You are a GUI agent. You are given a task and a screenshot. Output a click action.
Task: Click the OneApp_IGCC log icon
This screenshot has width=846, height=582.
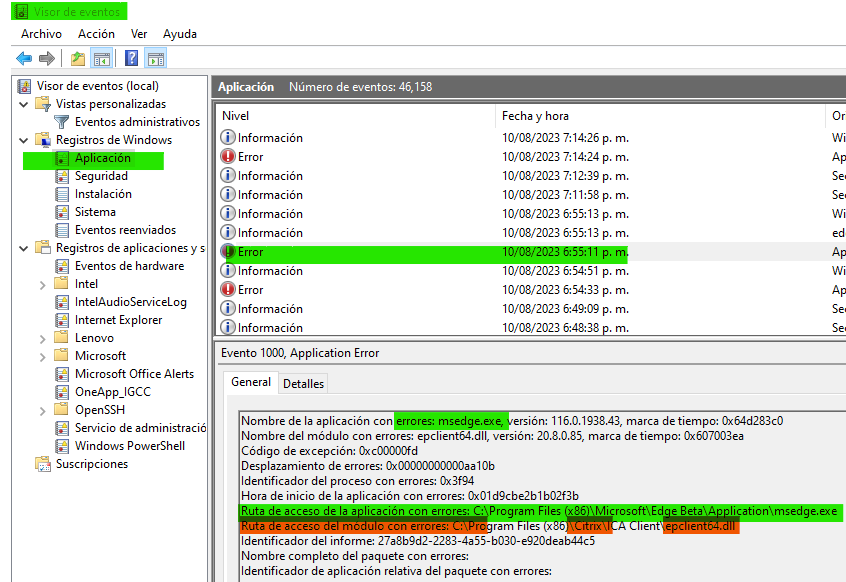click(63, 392)
